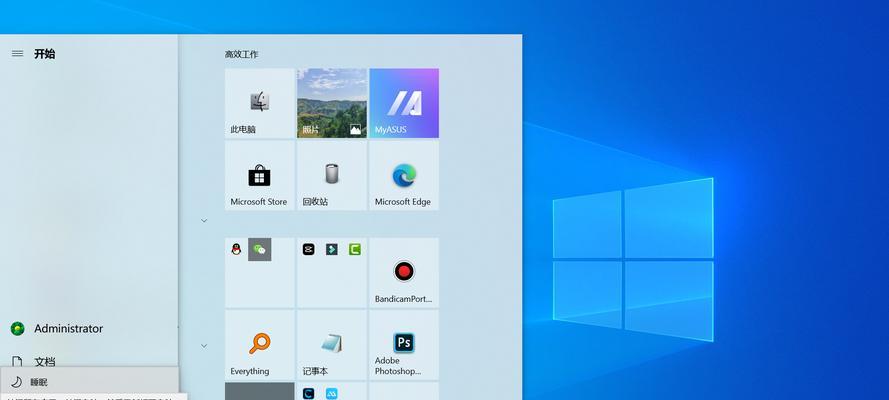Open the 记事本 notepad tile

pos(332,345)
